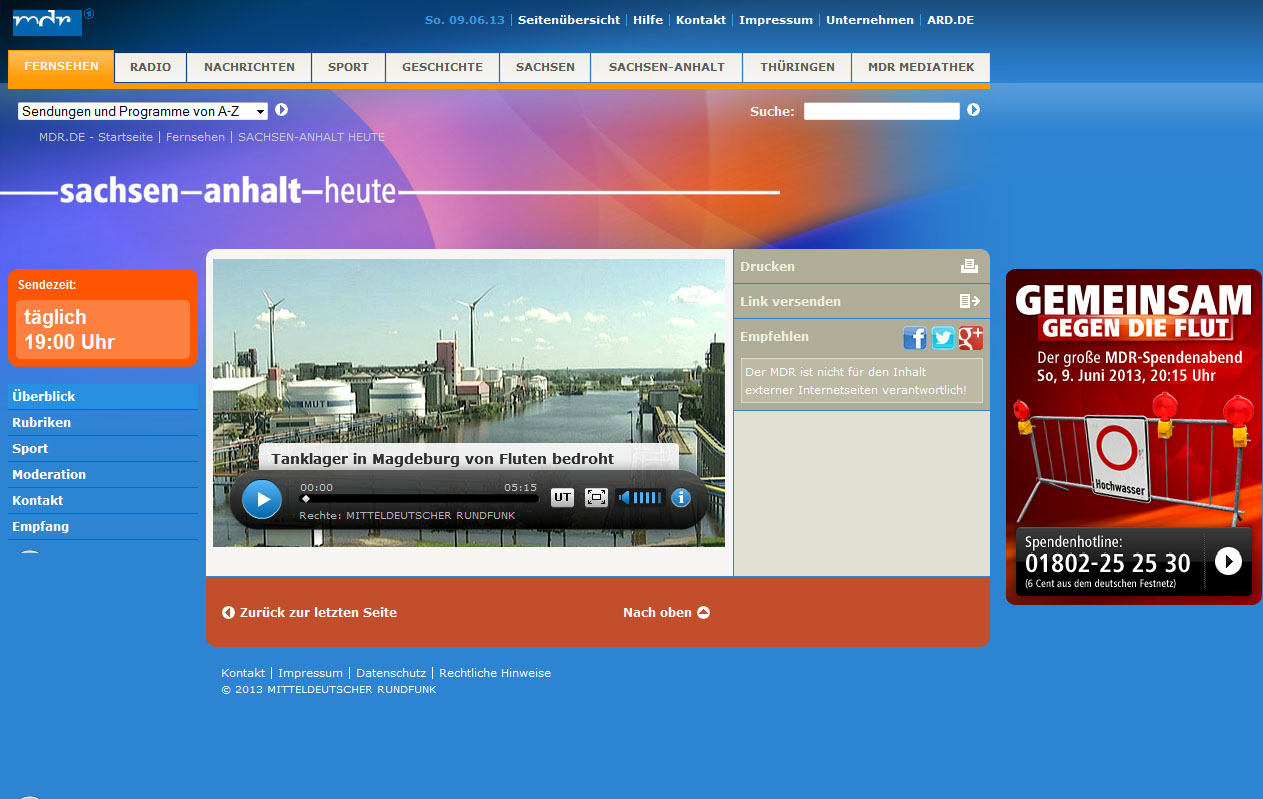Image resolution: width=1263 pixels, height=799 pixels.
Task: Open Impressum link in the header
Action: [776, 20]
